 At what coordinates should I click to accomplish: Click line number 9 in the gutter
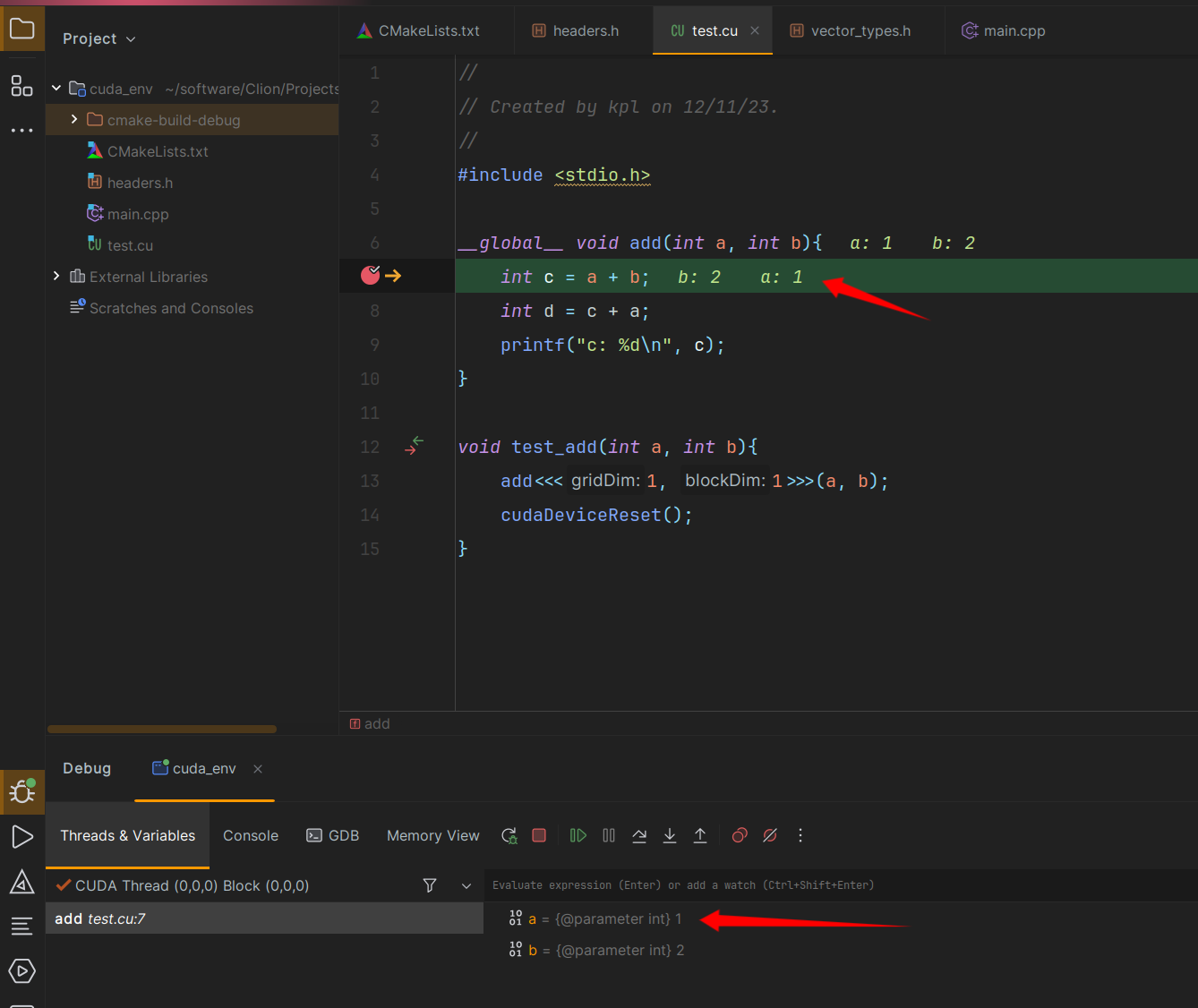374,345
